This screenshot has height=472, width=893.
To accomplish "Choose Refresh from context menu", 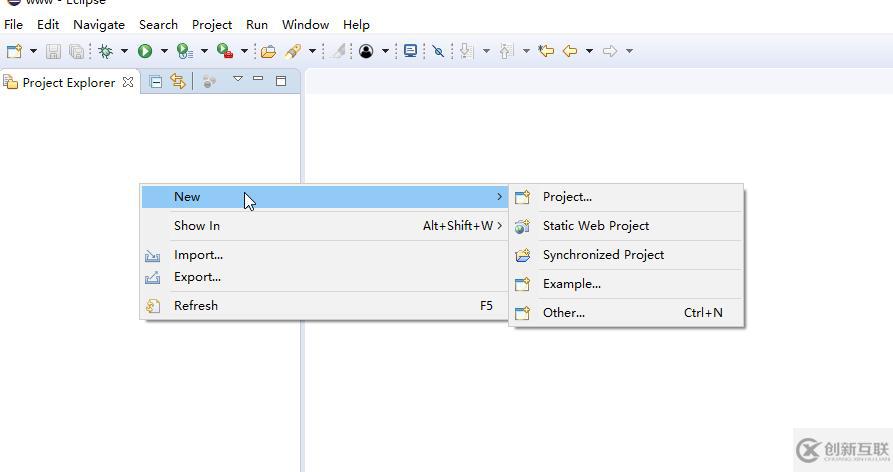I will click(325, 306).
